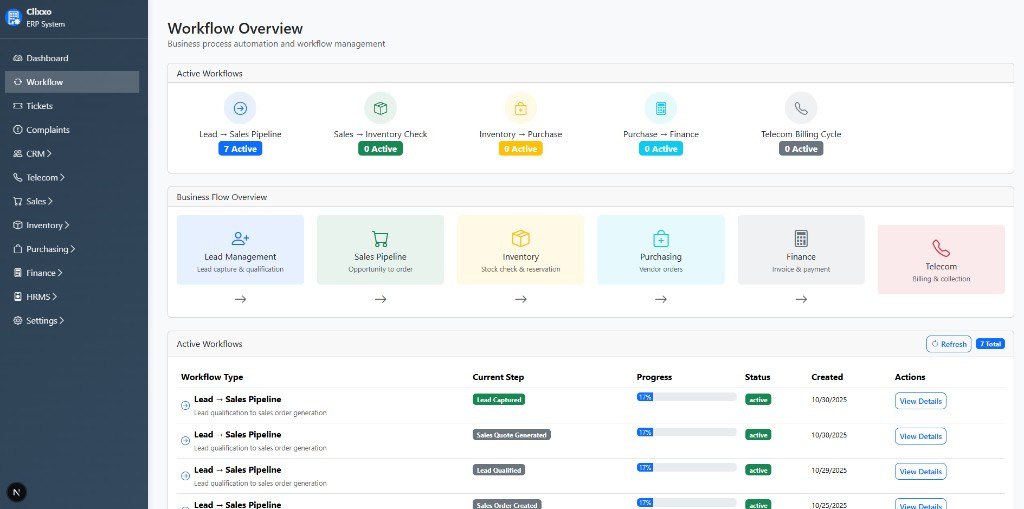Click the Clixxo ERP logo icon
This screenshot has height=509, width=1024.
tap(14, 18)
